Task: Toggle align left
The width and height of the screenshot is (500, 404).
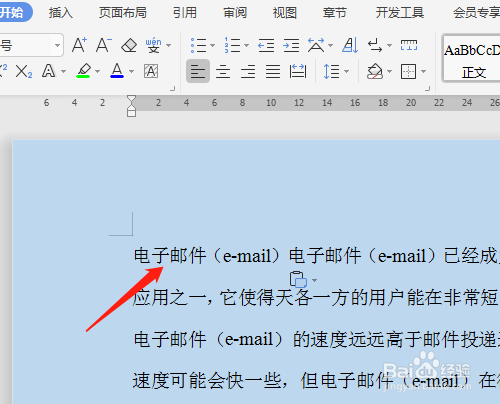Action: (198, 71)
